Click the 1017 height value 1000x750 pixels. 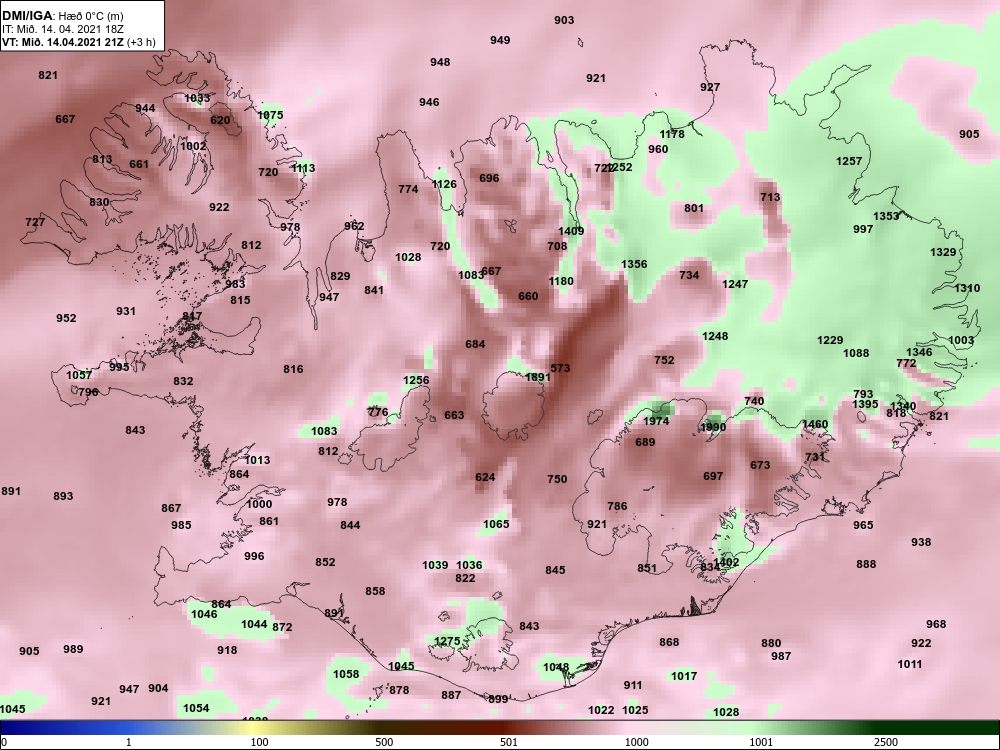click(x=684, y=676)
